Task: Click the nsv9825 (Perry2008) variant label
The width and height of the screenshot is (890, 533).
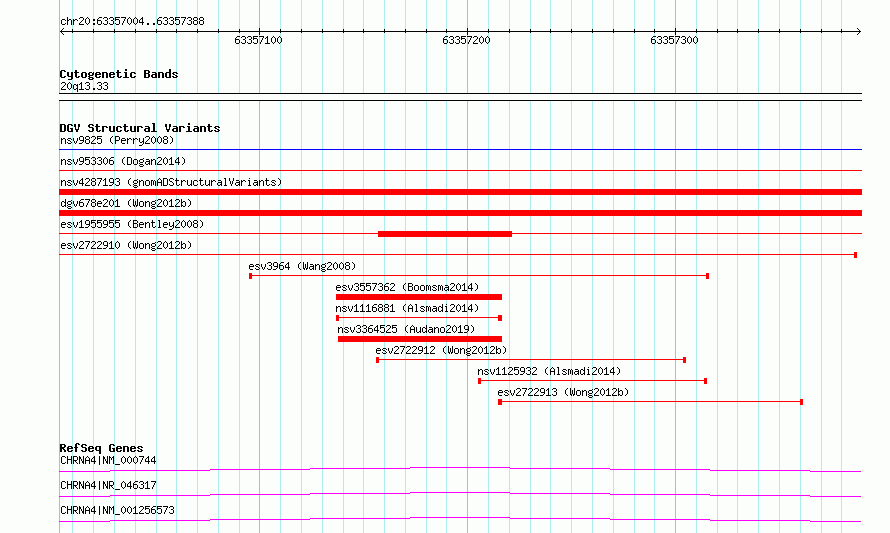Action: 117,140
